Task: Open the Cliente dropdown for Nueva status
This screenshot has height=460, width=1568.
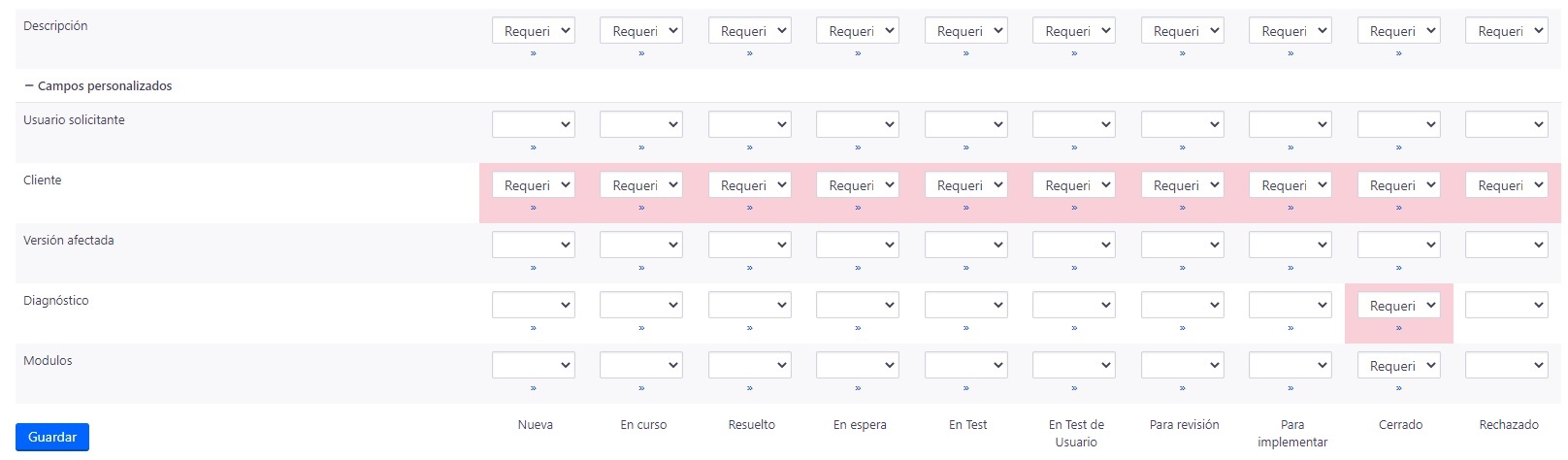Action: (x=534, y=185)
